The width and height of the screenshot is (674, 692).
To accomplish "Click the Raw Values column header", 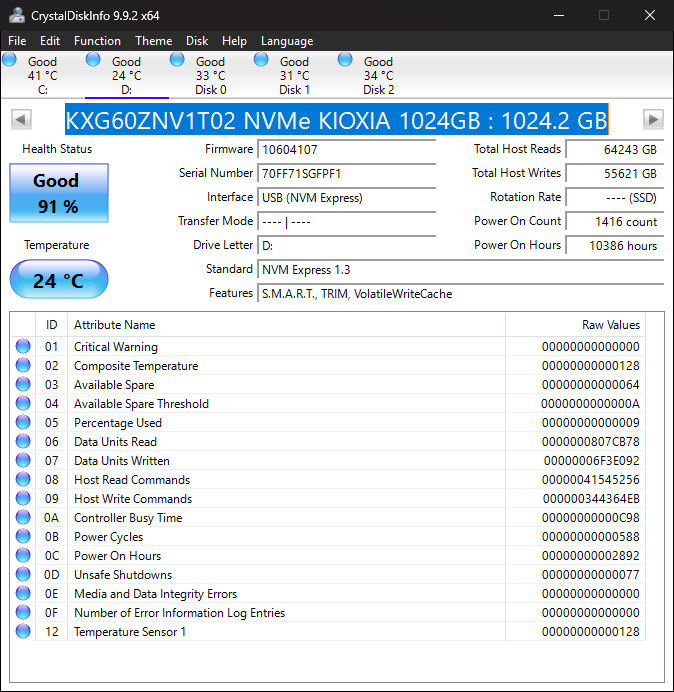I will [x=575, y=325].
